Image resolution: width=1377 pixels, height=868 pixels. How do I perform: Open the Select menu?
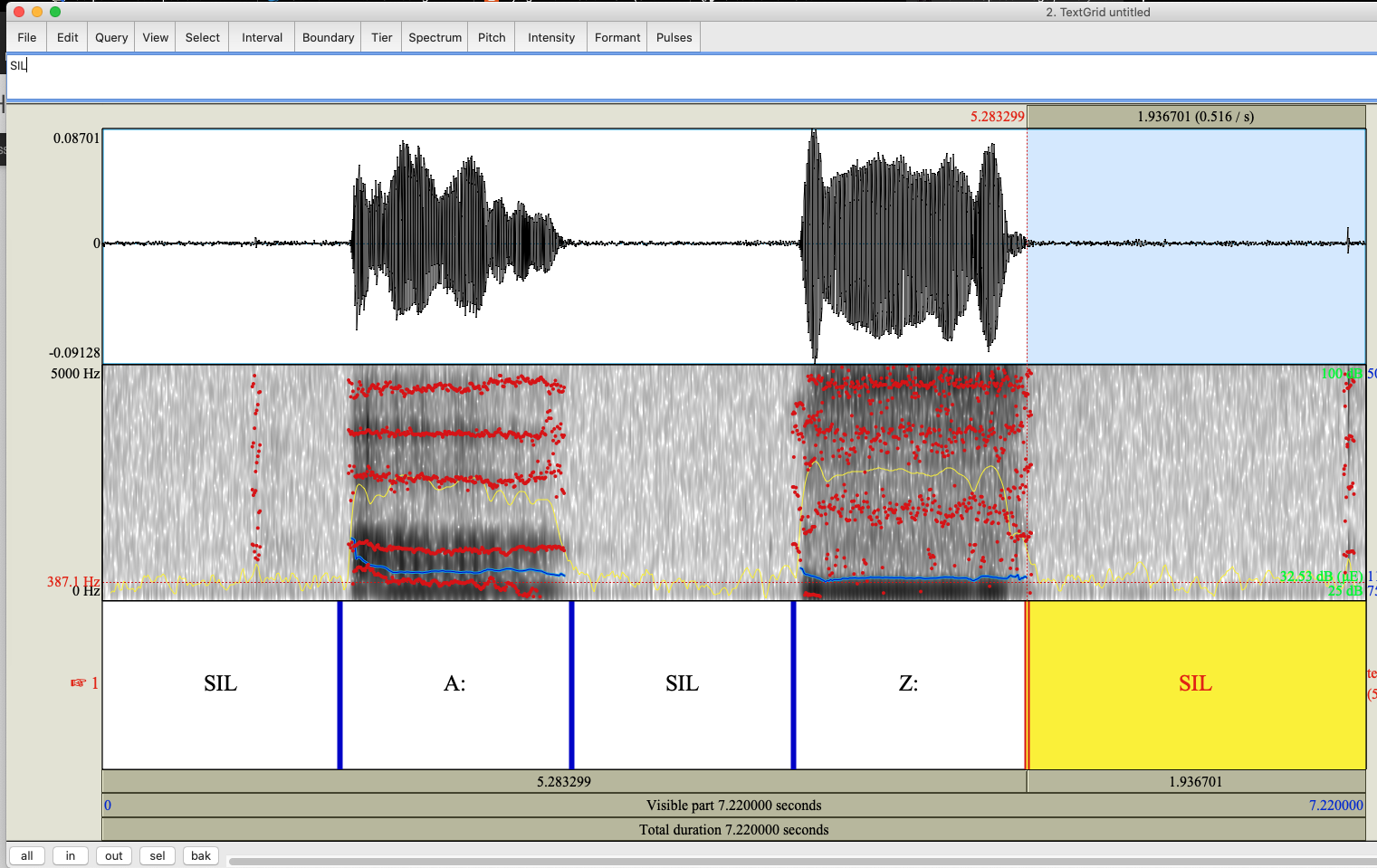203,37
